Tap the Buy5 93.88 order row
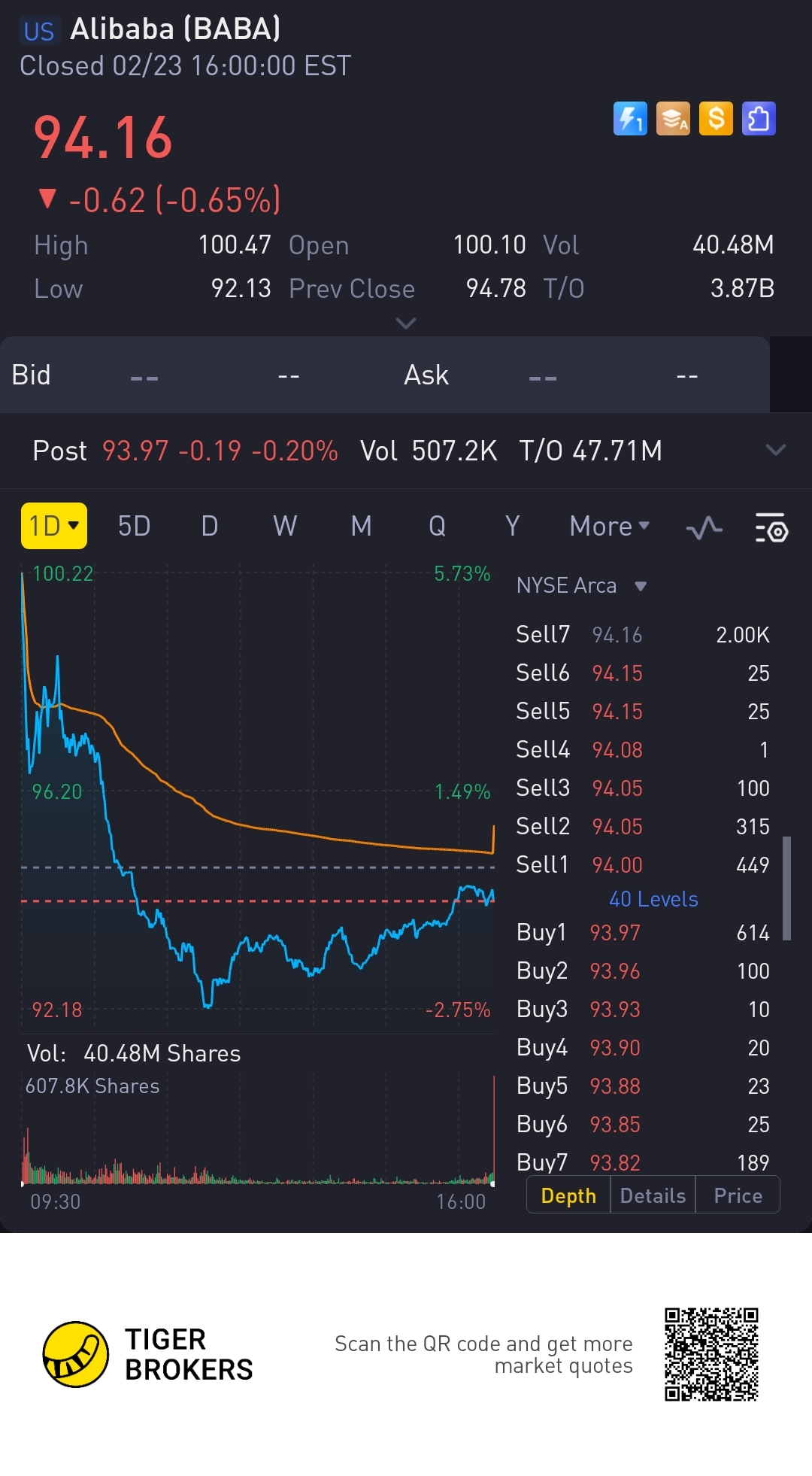The height and width of the screenshot is (1476, 812). point(643,1086)
